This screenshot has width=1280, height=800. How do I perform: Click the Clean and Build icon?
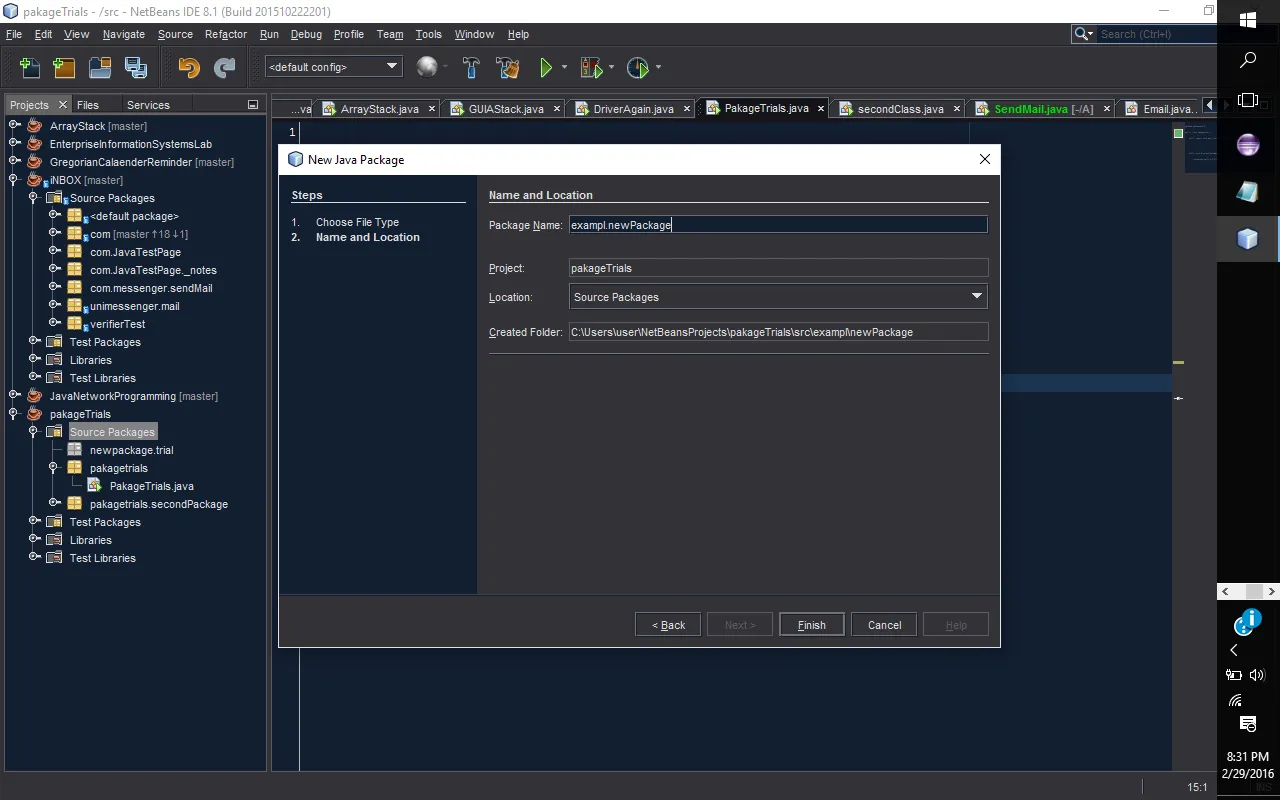point(507,68)
